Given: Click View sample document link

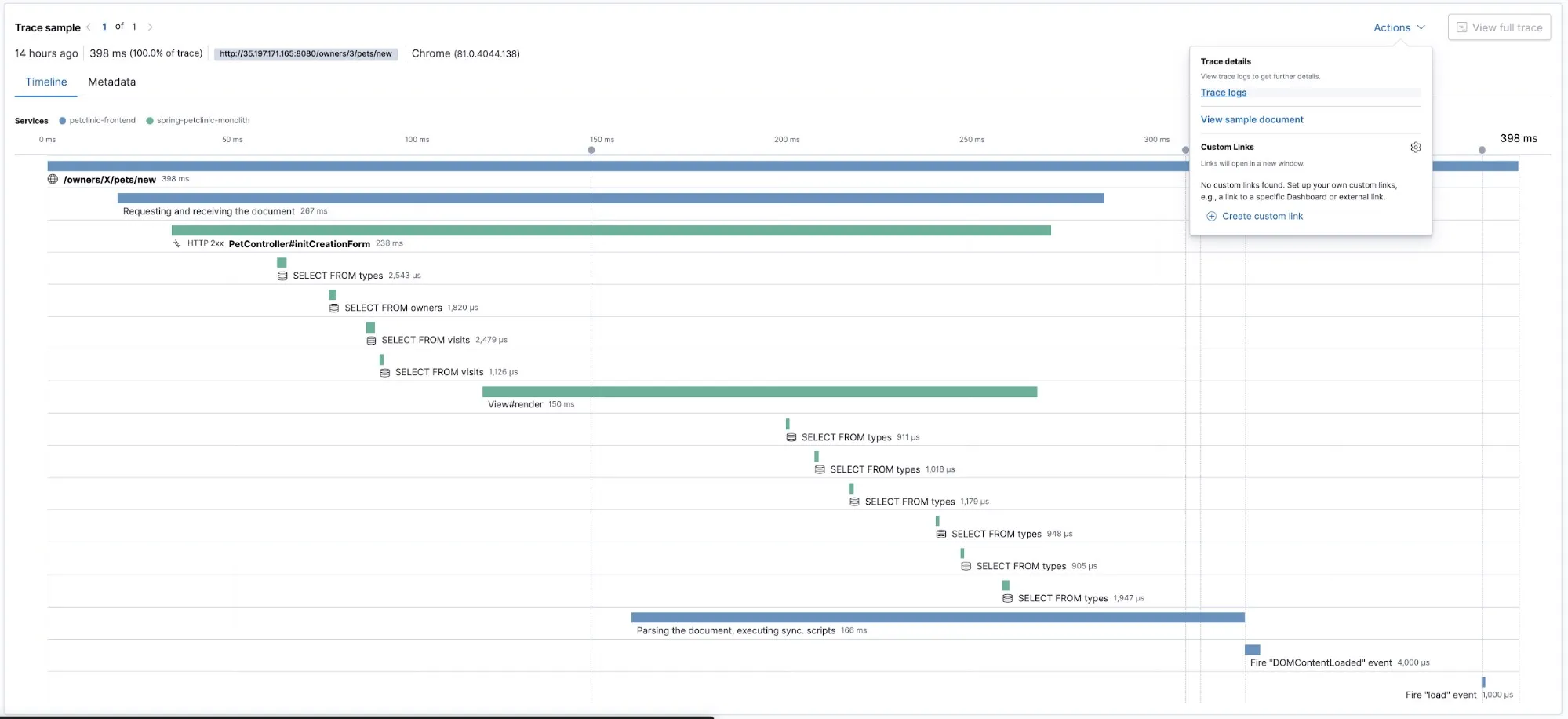Looking at the screenshot, I should (x=1251, y=119).
